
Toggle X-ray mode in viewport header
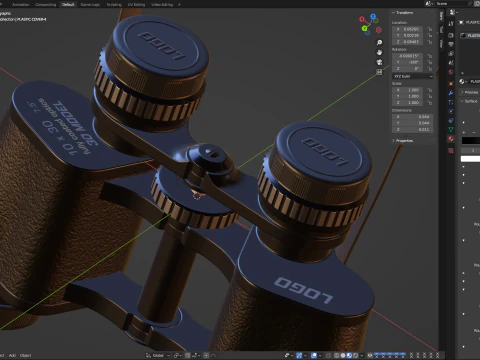(x=328, y=355)
